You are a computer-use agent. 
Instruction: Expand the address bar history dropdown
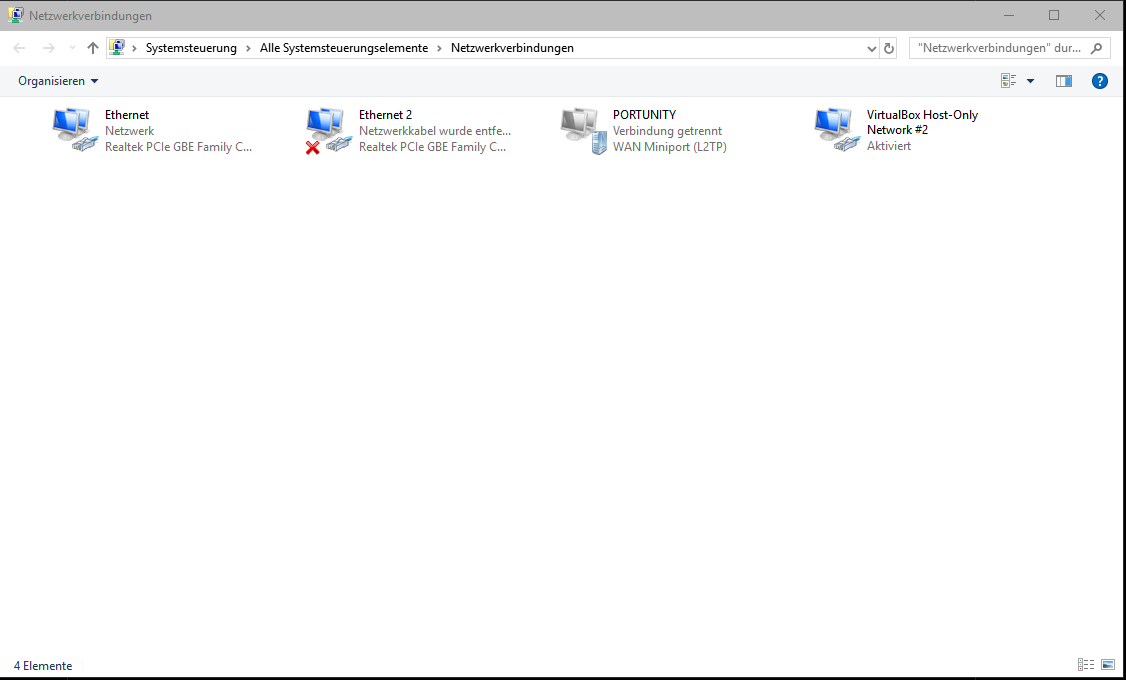(x=871, y=48)
